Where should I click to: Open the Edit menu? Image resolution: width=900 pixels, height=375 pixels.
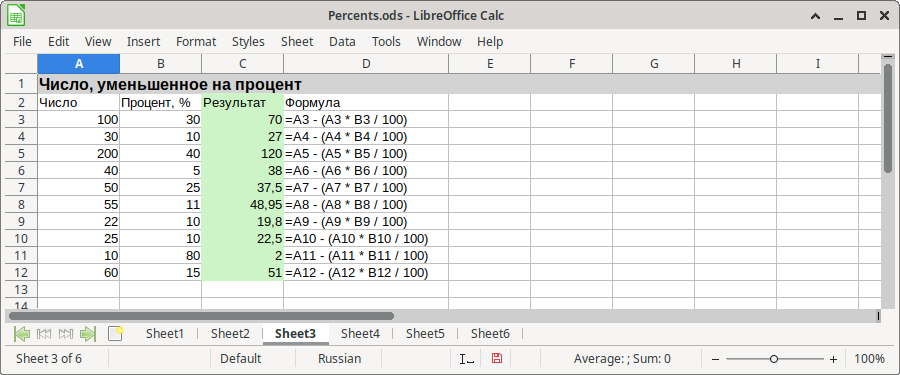[59, 42]
